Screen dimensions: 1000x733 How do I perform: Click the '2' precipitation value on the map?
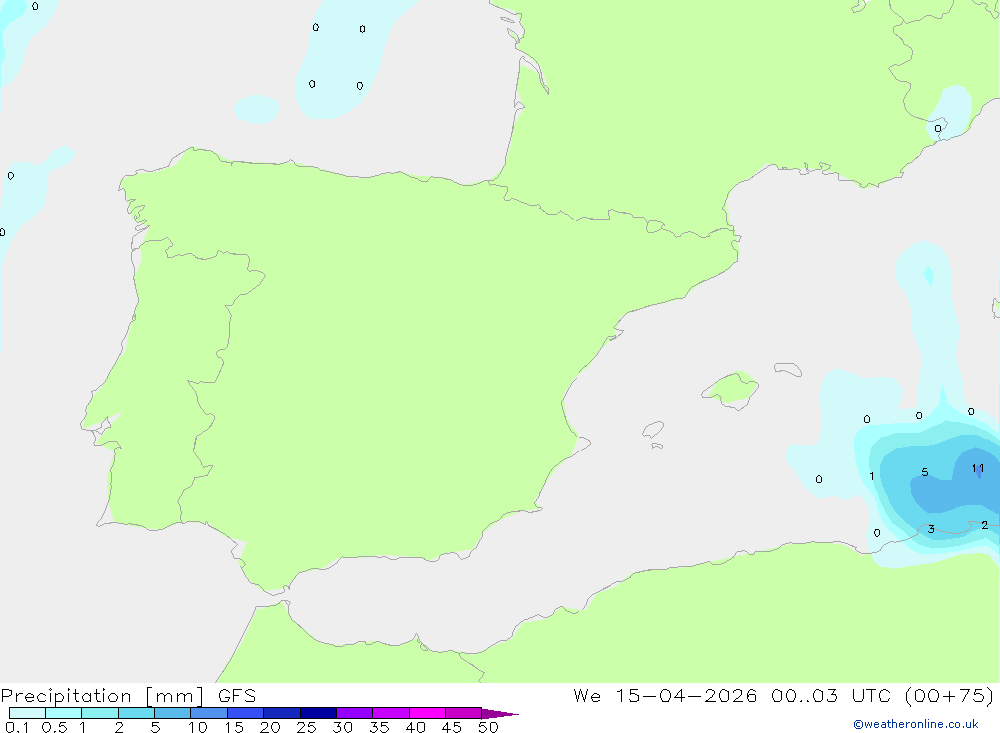[x=985, y=525]
